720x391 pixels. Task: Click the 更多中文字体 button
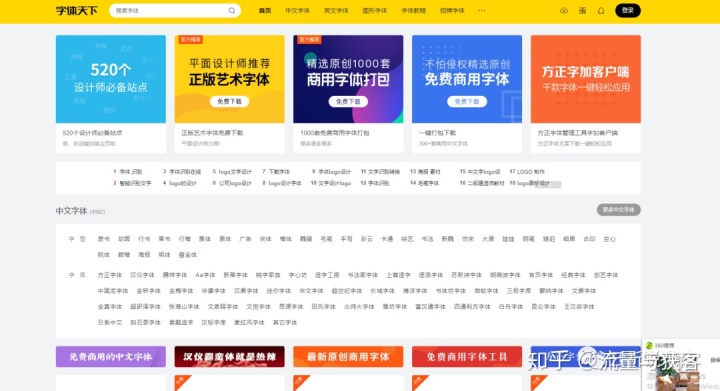click(x=619, y=210)
